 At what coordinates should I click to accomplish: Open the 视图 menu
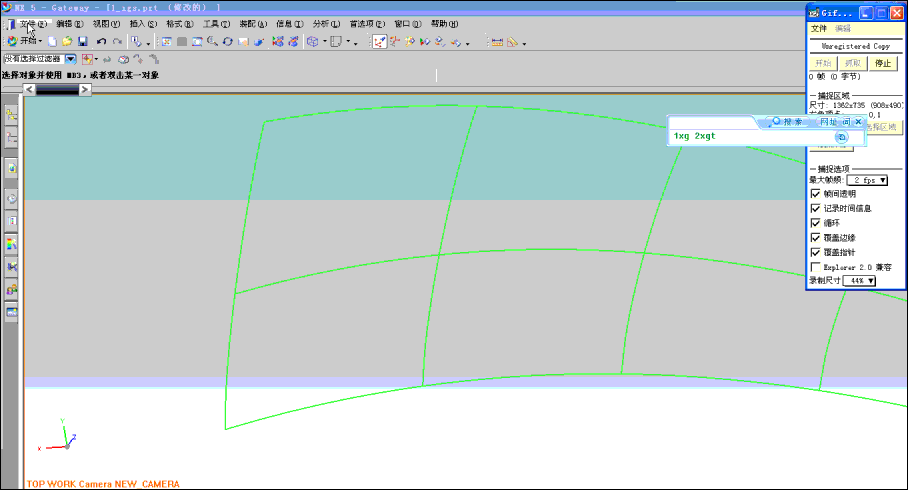click(x=106, y=24)
